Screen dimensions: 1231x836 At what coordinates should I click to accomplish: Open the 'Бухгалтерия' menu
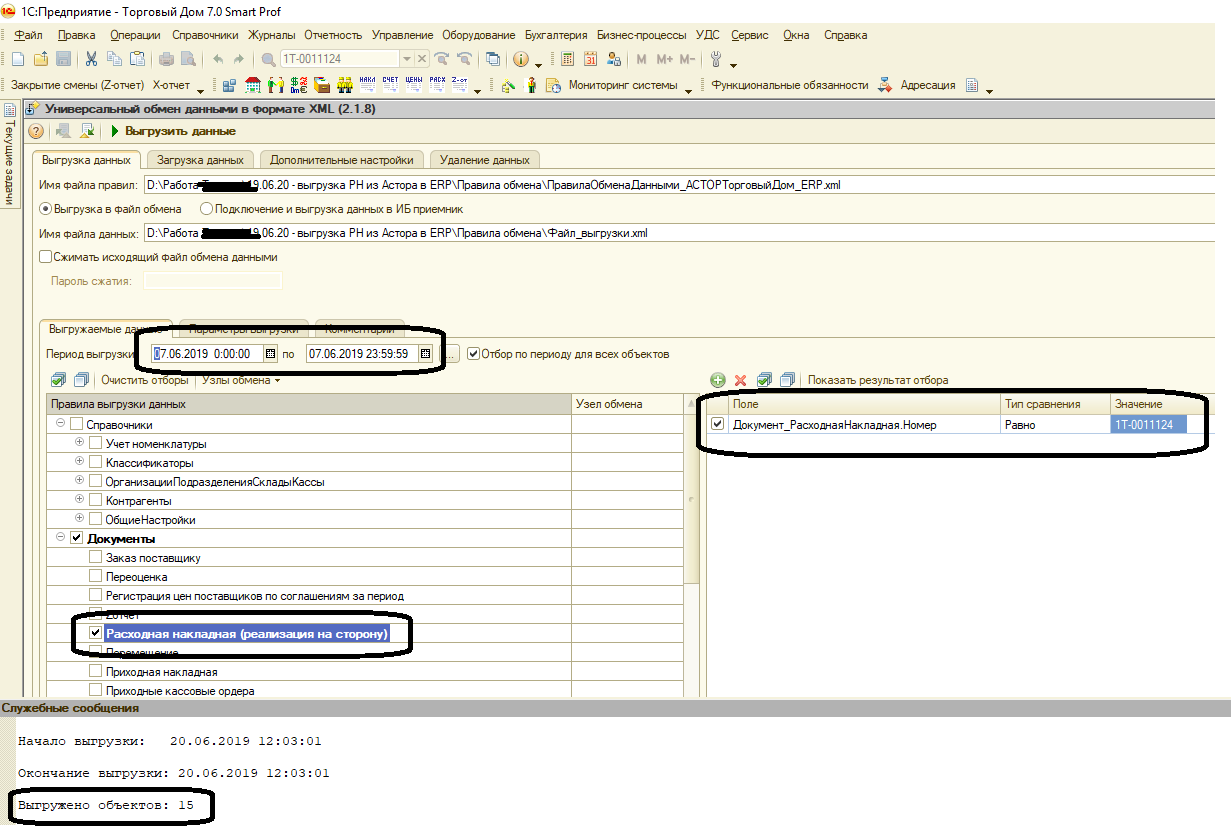point(555,35)
